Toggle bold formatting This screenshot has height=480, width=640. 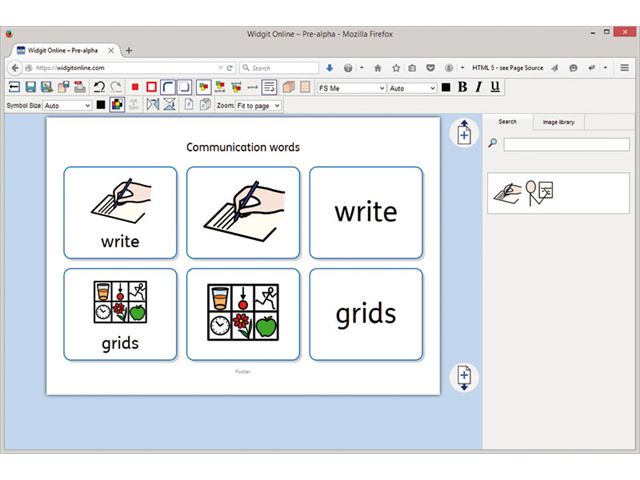462,87
